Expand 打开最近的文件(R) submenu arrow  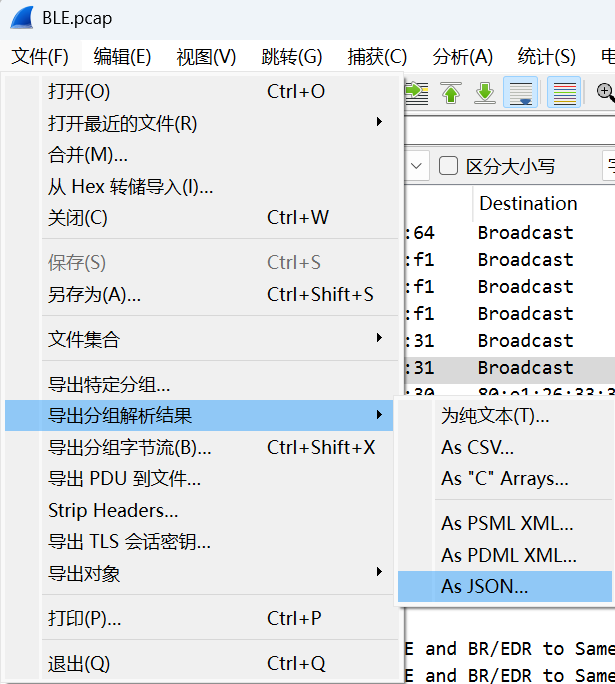pos(379,122)
